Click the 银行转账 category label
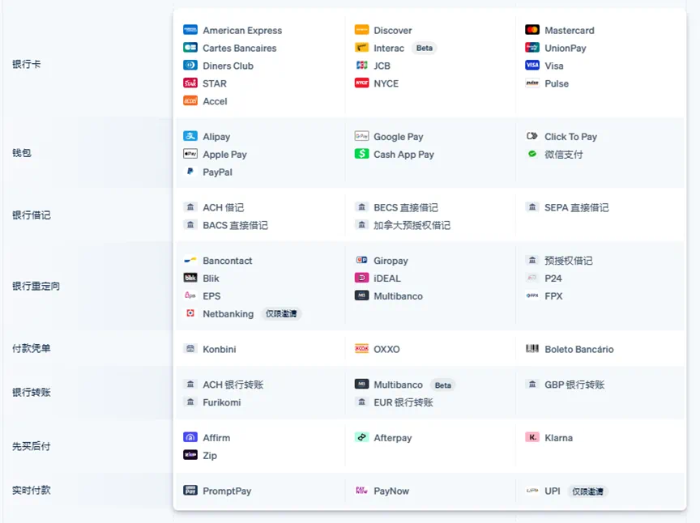 click(31, 392)
